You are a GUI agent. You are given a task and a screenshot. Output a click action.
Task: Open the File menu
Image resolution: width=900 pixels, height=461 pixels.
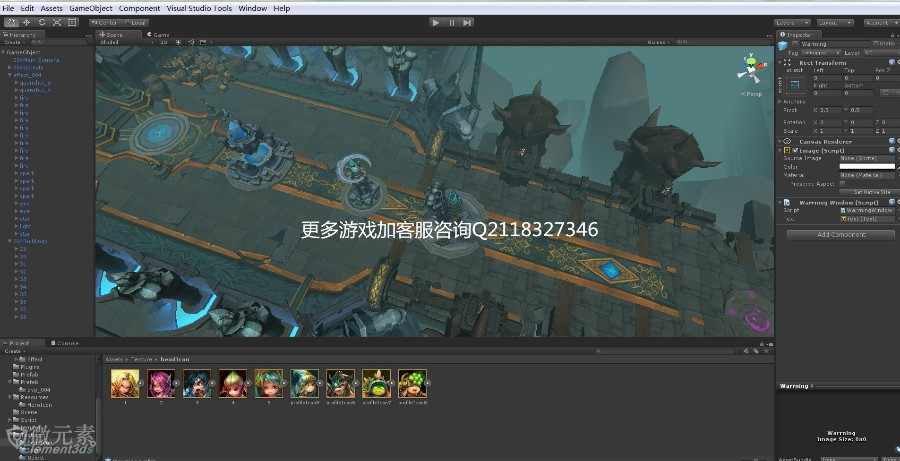[x=8, y=9]
